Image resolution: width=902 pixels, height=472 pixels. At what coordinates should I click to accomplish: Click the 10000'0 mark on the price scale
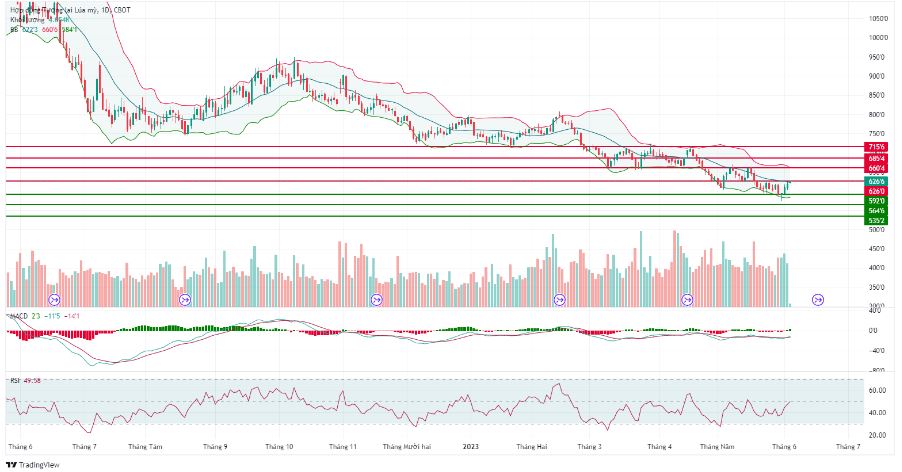878,38
